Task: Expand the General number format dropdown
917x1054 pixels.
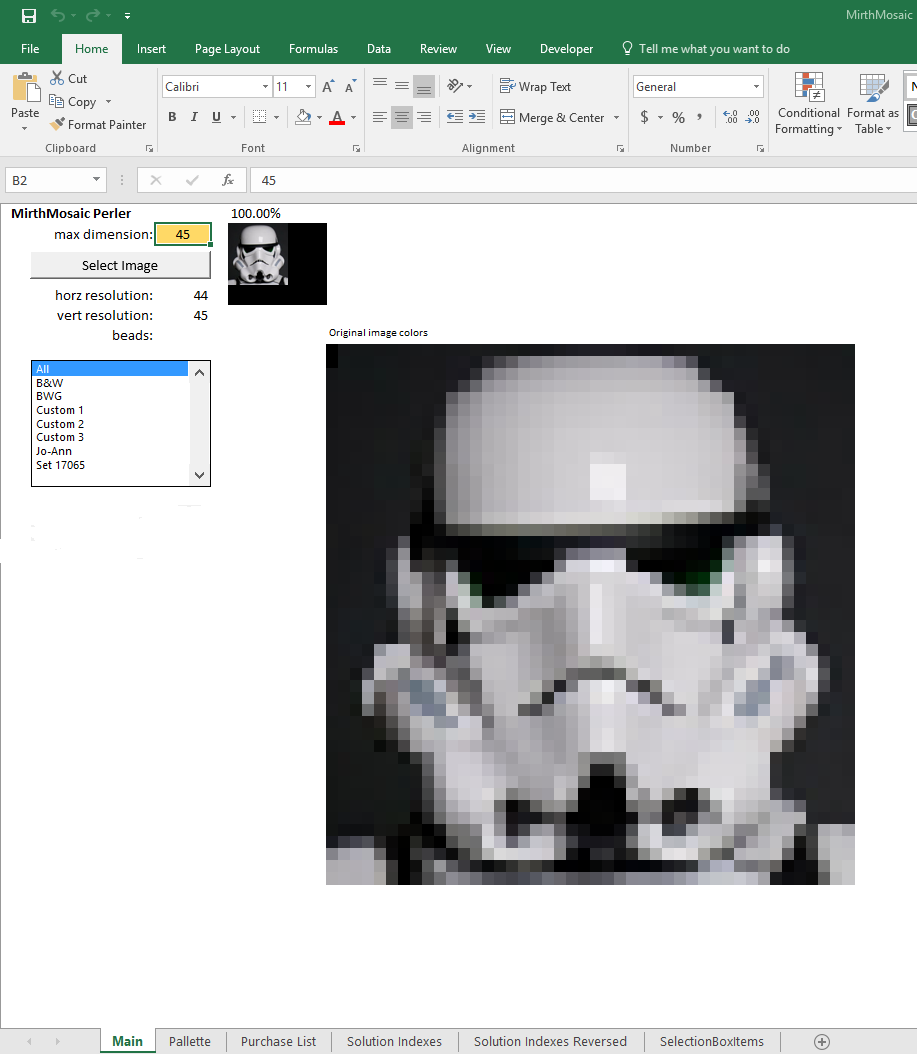Action: coord(757,86)
